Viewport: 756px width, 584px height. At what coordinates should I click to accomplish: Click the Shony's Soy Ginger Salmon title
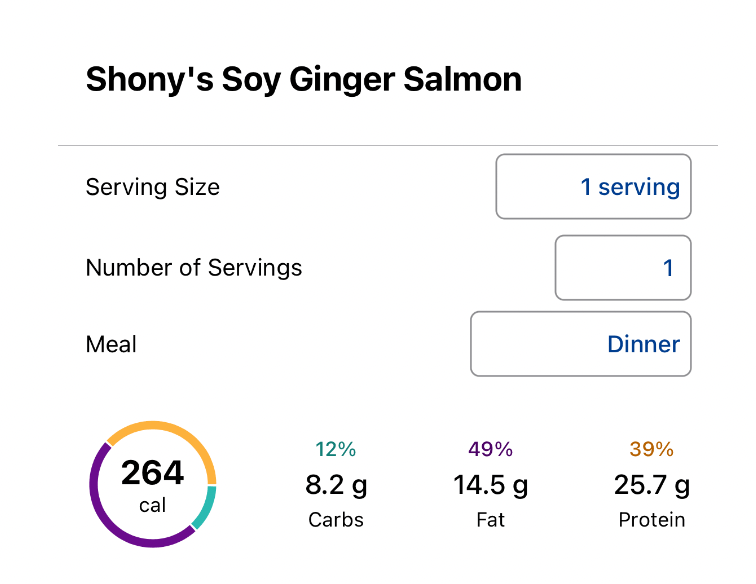point(304,79)
